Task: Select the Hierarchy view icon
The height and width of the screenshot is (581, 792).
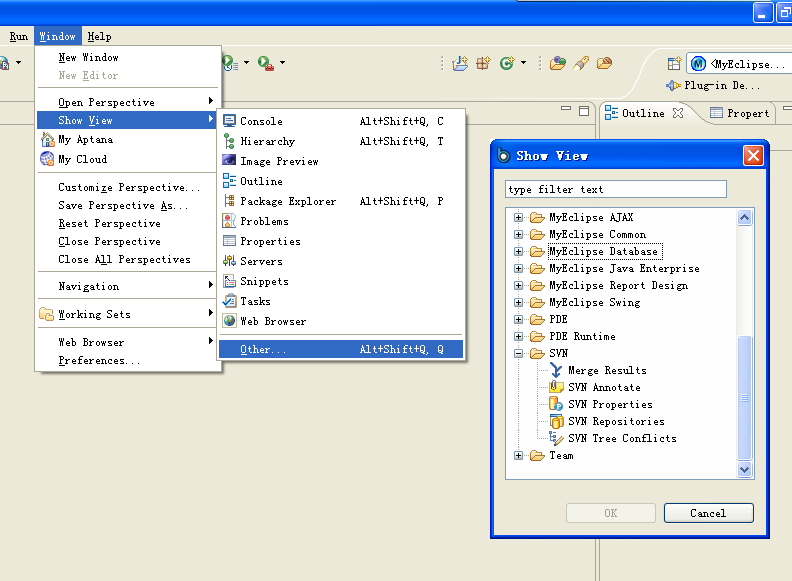Action: click(x=229, y=141)
